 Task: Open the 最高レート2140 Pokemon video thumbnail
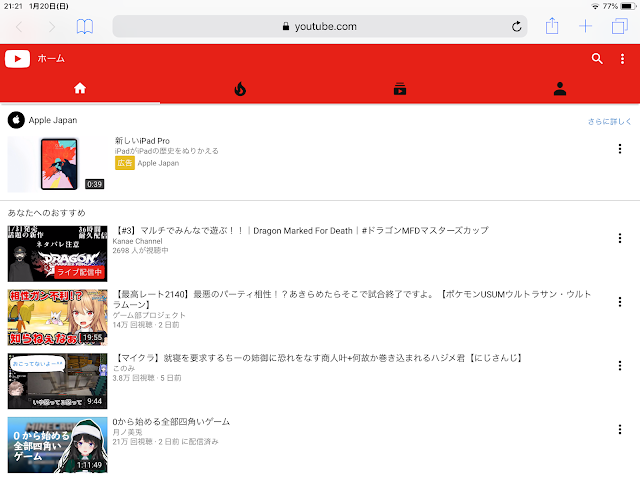(x=58, y=318)
